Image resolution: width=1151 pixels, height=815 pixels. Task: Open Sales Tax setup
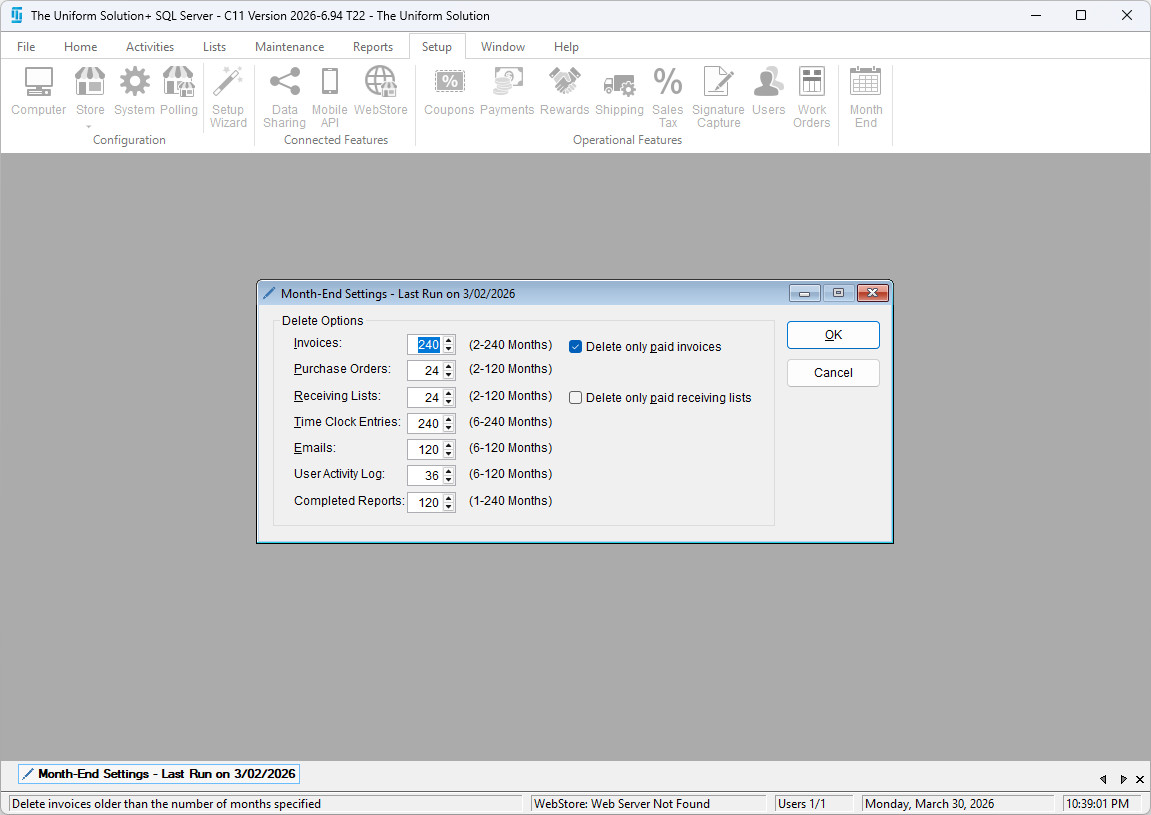pos(667,97)
